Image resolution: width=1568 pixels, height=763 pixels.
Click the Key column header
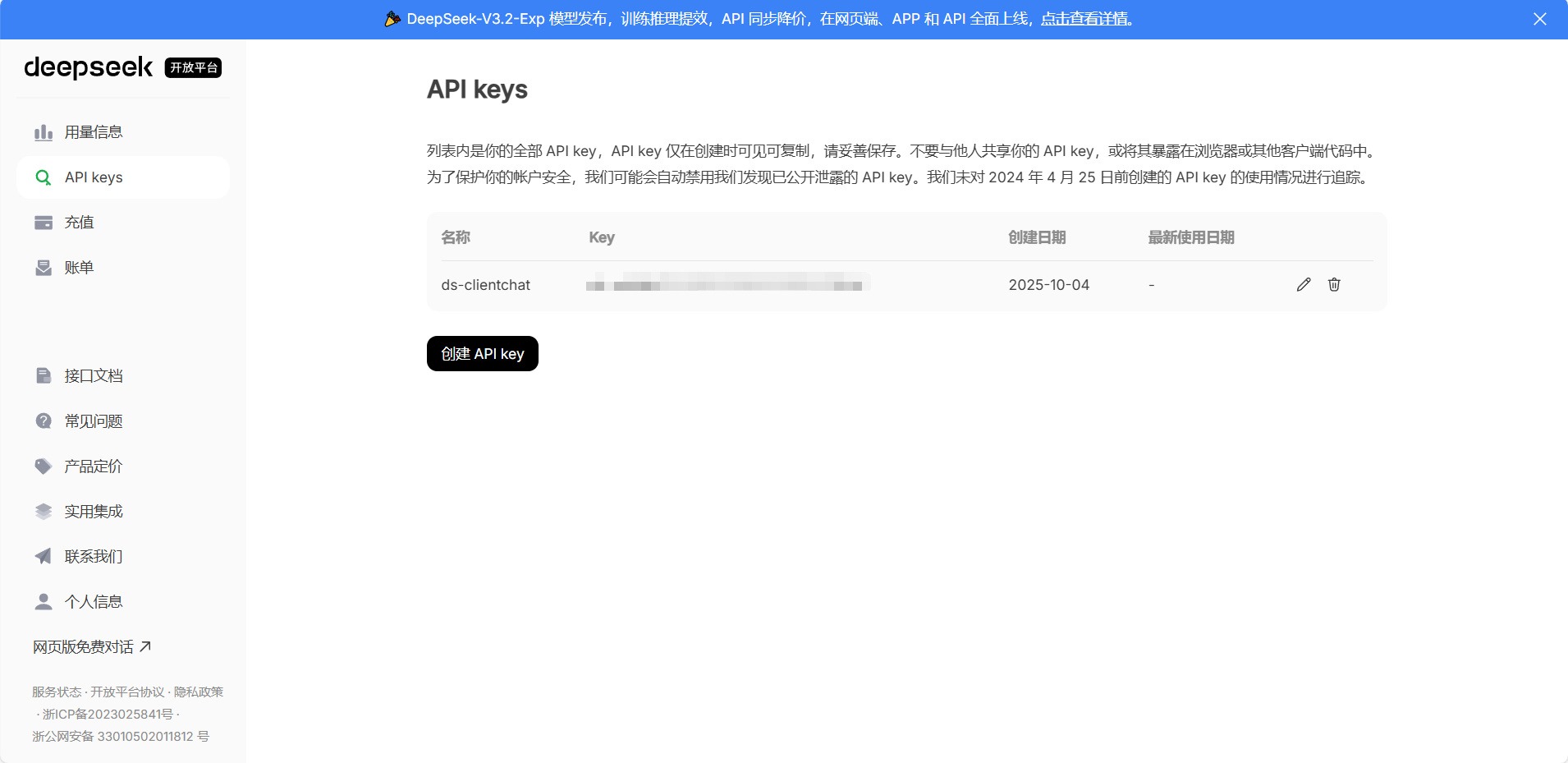pos(602,237)
